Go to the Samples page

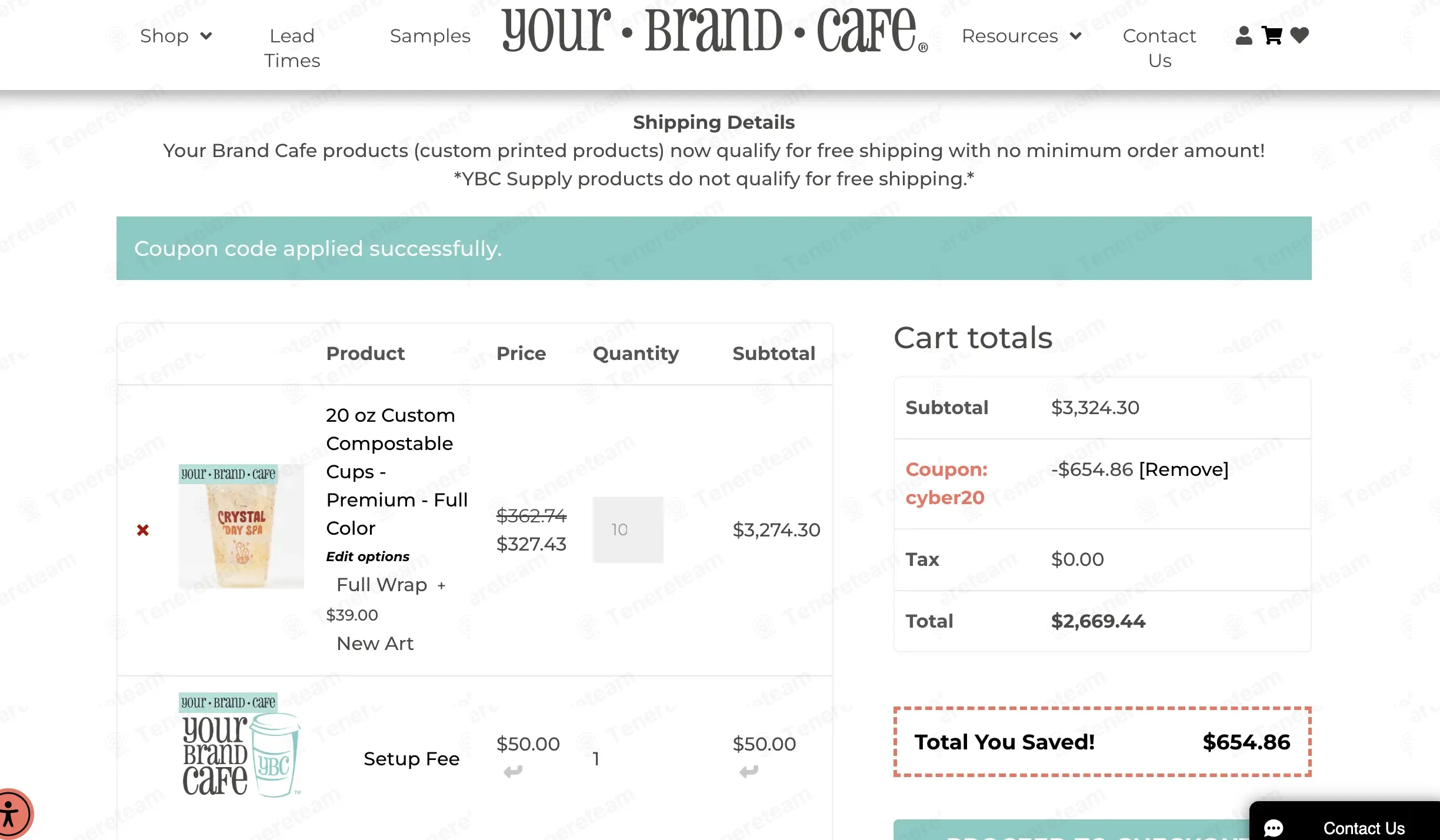pos(430,36)
